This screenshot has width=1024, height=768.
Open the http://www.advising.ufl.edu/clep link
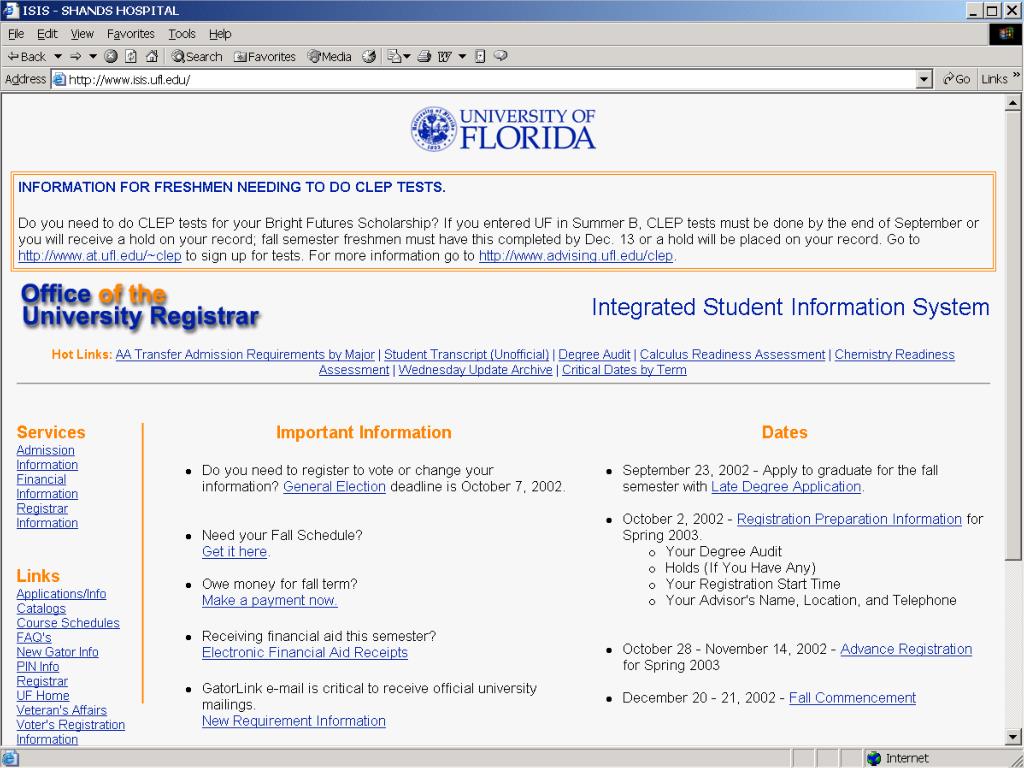point(576,256)
